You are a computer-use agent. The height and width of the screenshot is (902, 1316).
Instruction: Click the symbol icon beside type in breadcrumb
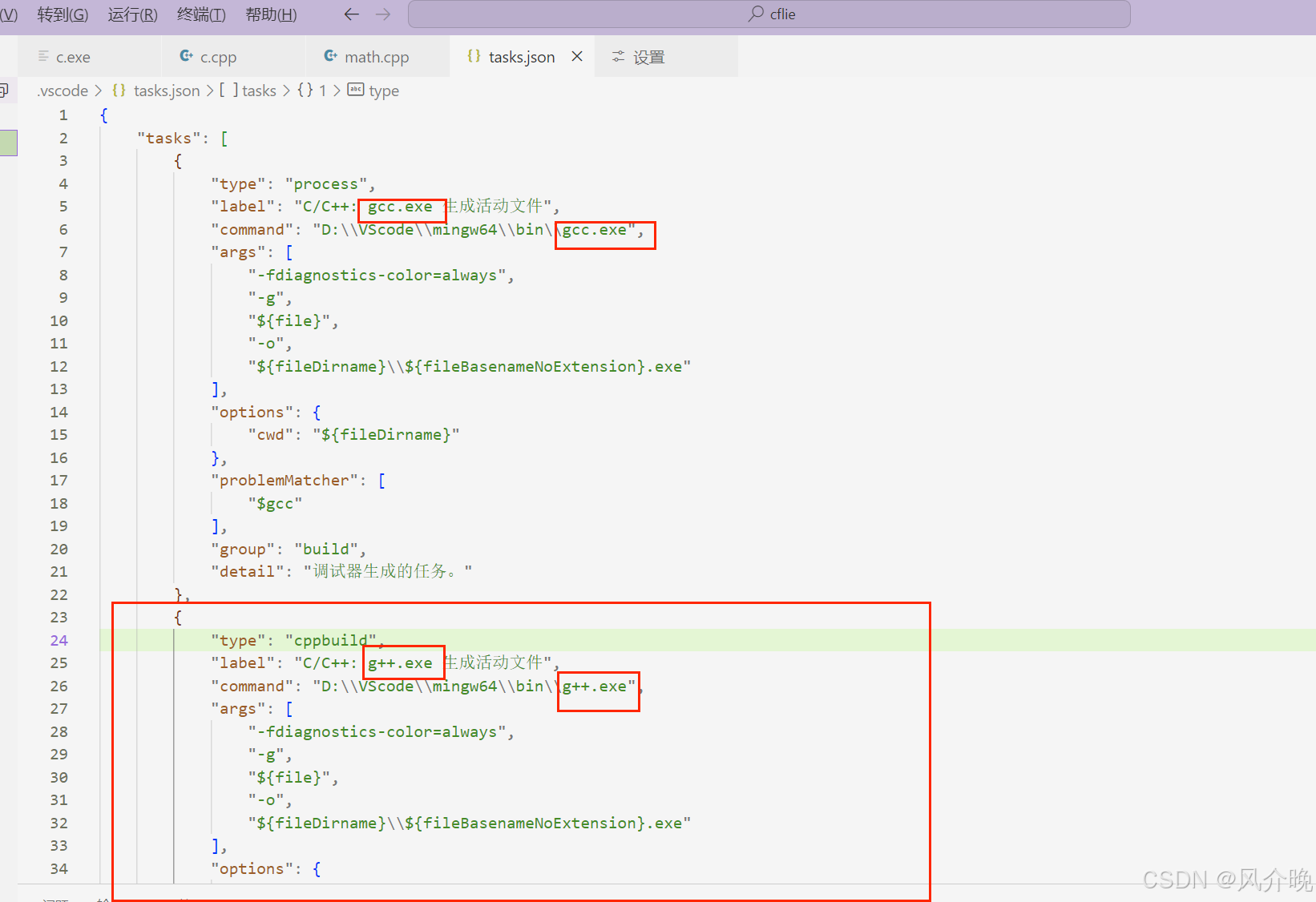tap(355, 90)
